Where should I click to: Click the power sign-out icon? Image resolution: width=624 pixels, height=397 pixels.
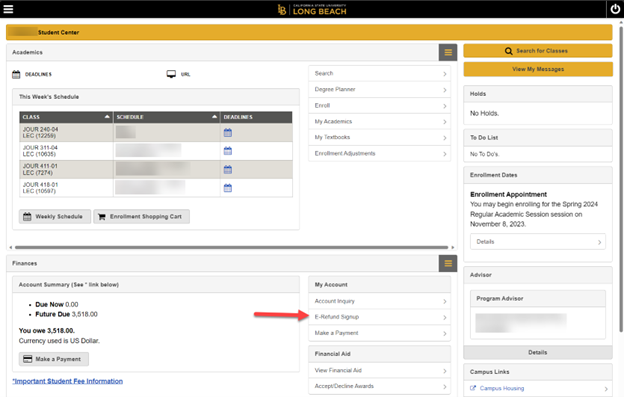click(x=615, y=9)
